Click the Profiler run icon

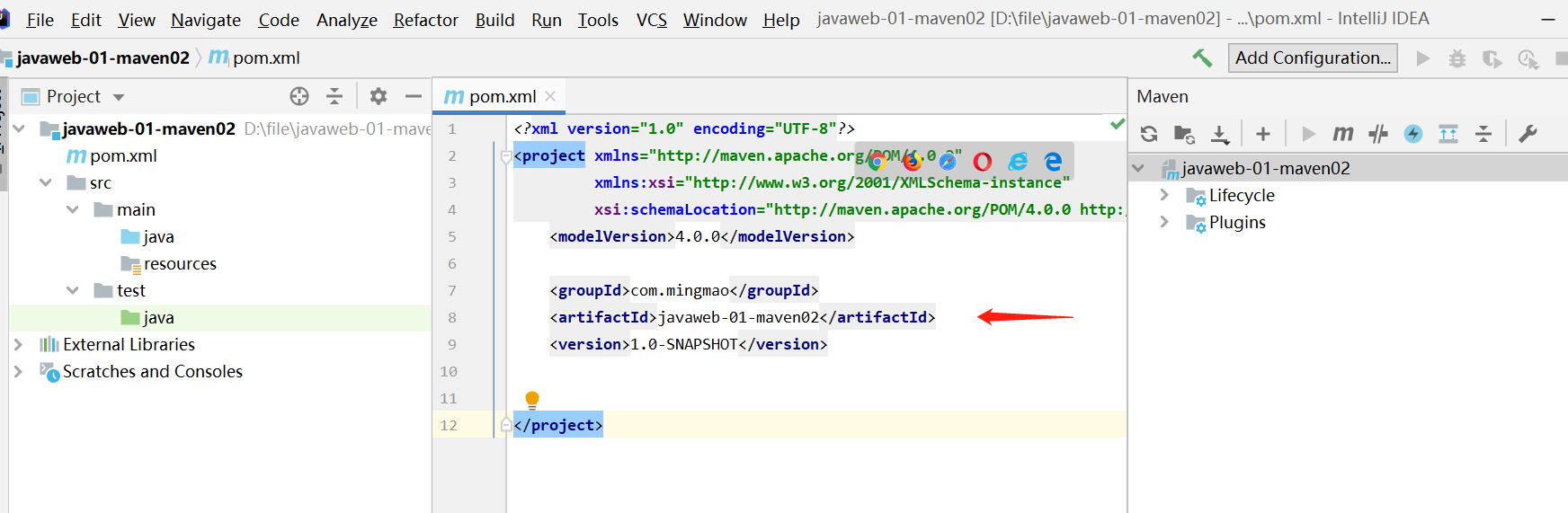(x=1528, y=58)
